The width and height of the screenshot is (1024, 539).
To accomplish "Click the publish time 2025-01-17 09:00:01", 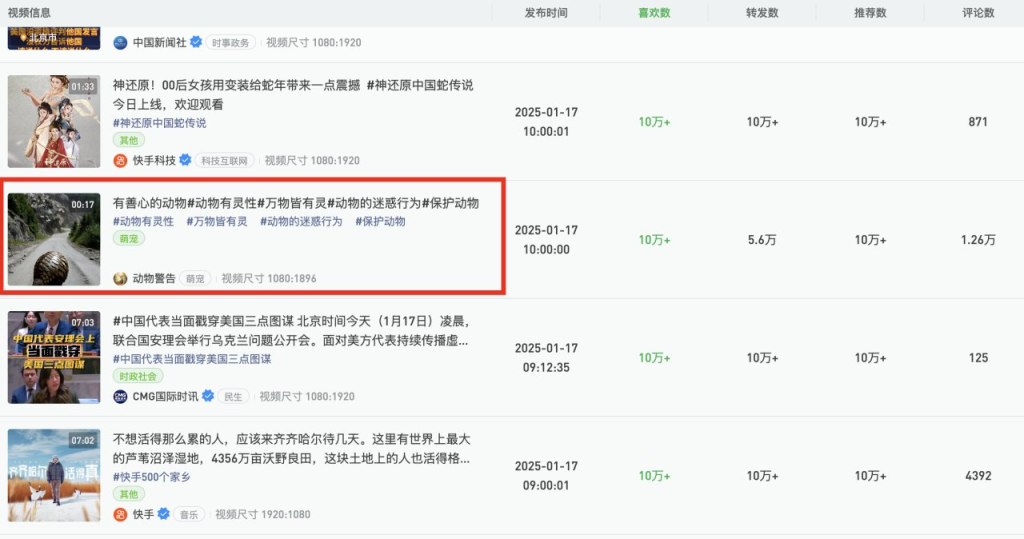I will pyautogui.click(x=546, y=476).
